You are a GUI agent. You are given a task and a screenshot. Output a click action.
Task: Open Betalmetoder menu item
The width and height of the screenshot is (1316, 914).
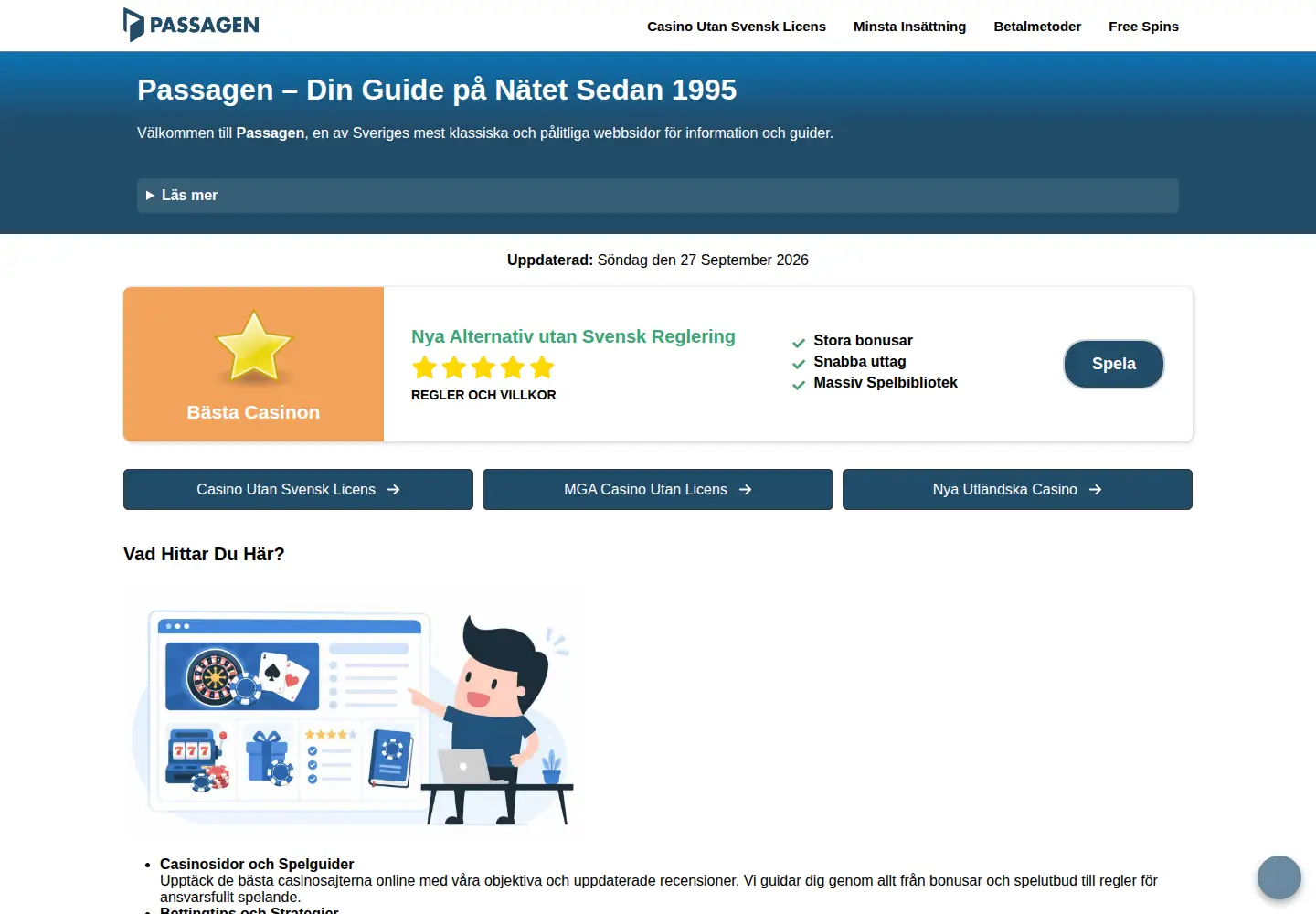[x=1037, y=27]
